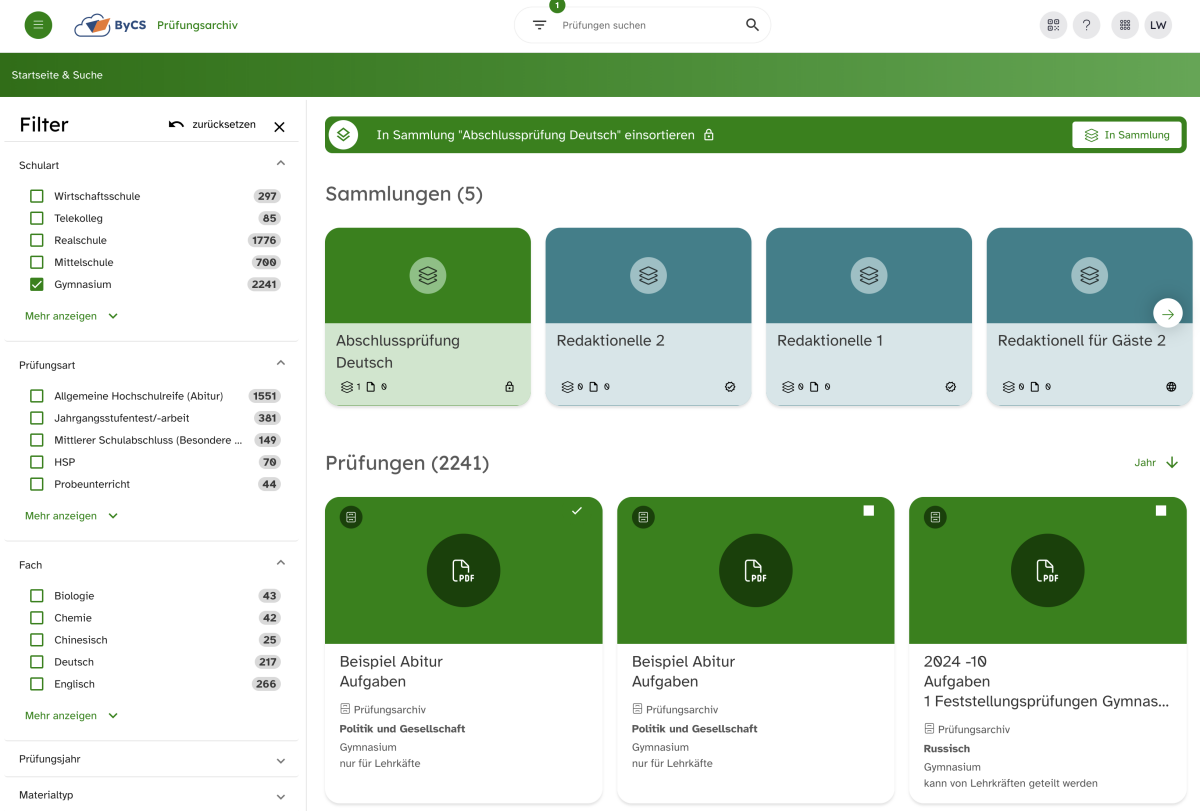Check the Deutsch subject checkbox
Screen dimensions: 1200x811
pos(37,662)
